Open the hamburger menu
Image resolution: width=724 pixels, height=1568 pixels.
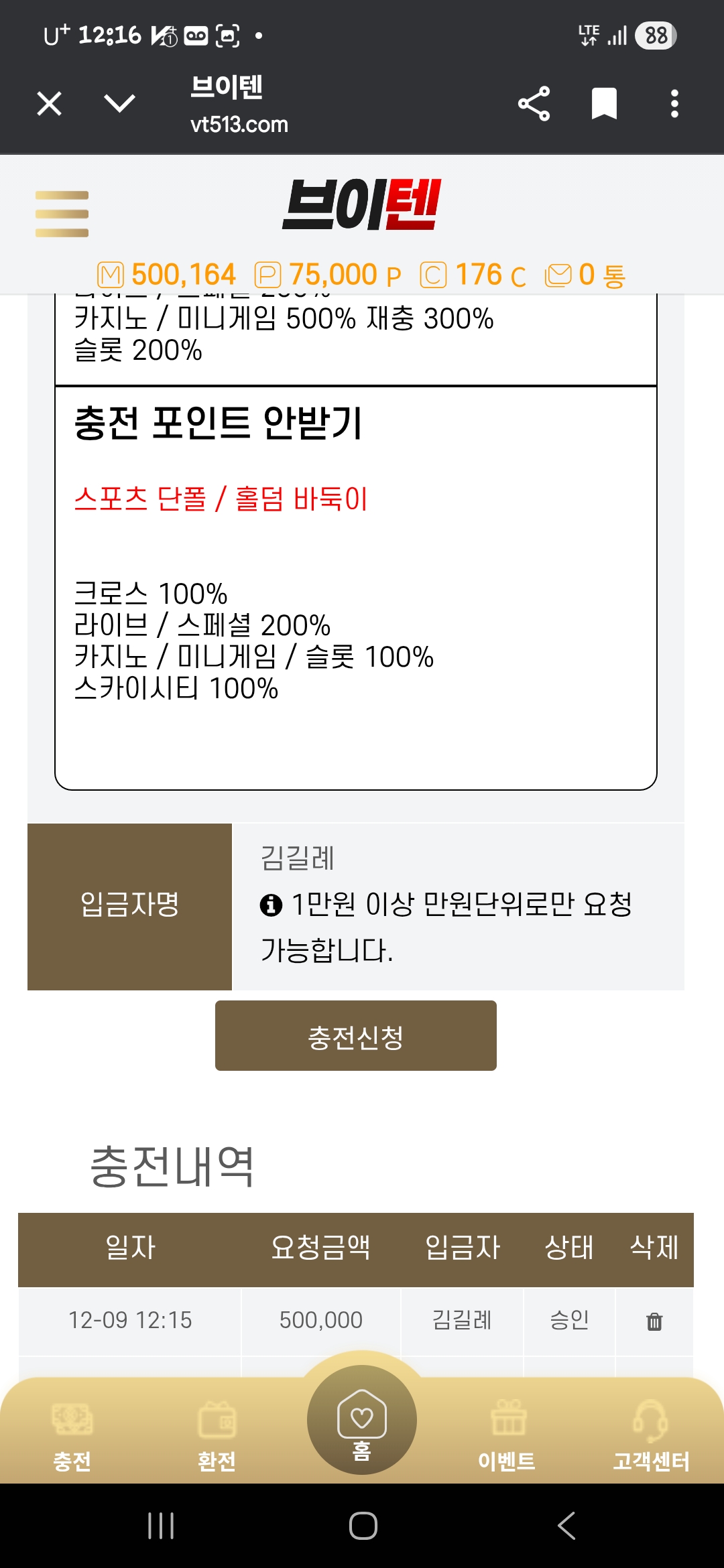[x=62, y=214]
